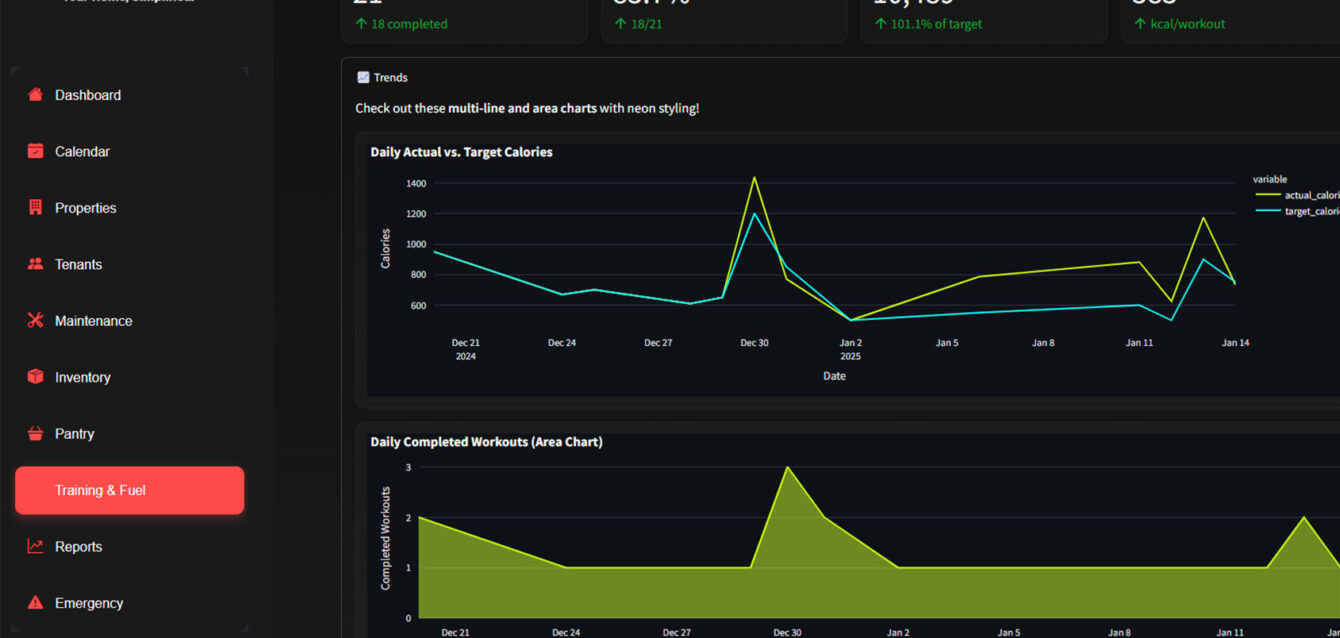Click the Properties building icon
The image size is (1340, 638).
(x=36, y=208)
